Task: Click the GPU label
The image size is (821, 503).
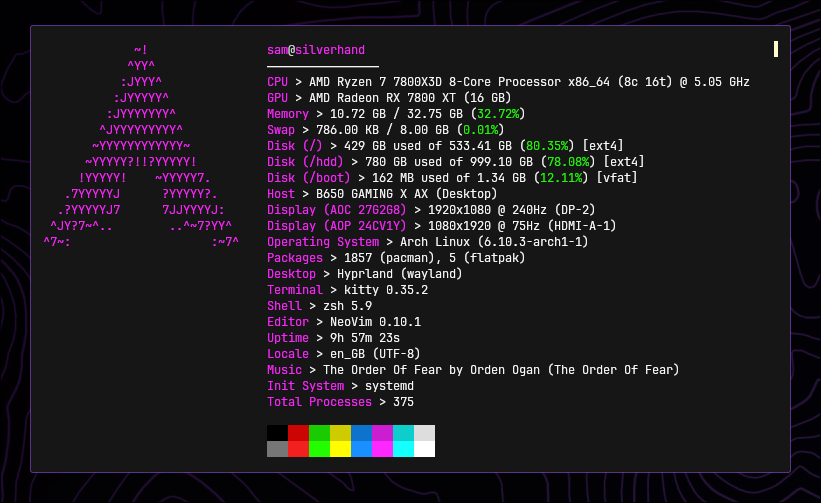Action: click(x=278, y=98)
